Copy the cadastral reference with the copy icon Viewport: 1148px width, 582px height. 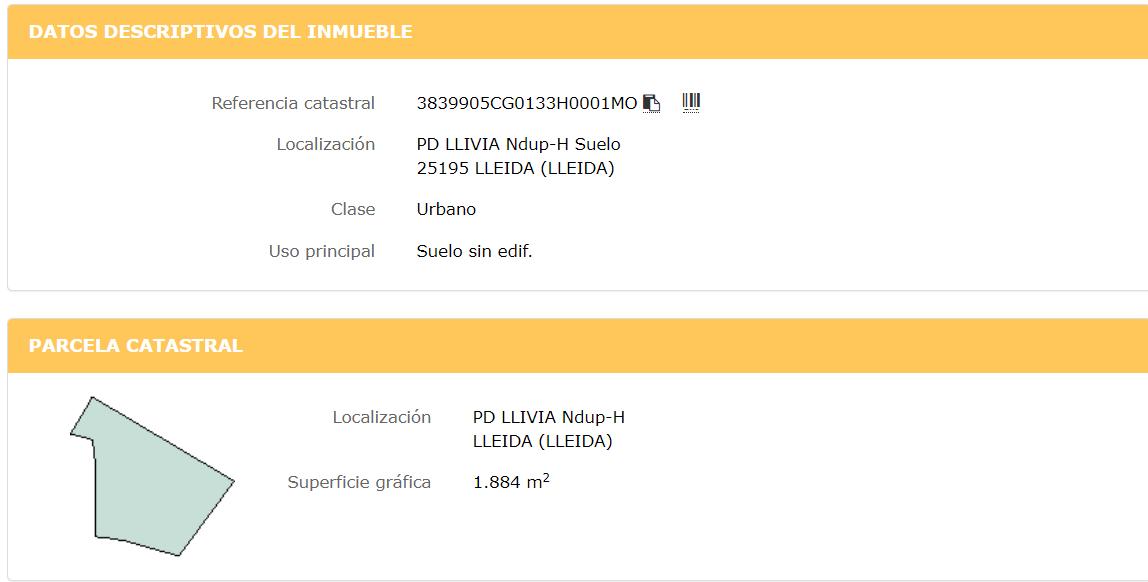tap(651, 103)
